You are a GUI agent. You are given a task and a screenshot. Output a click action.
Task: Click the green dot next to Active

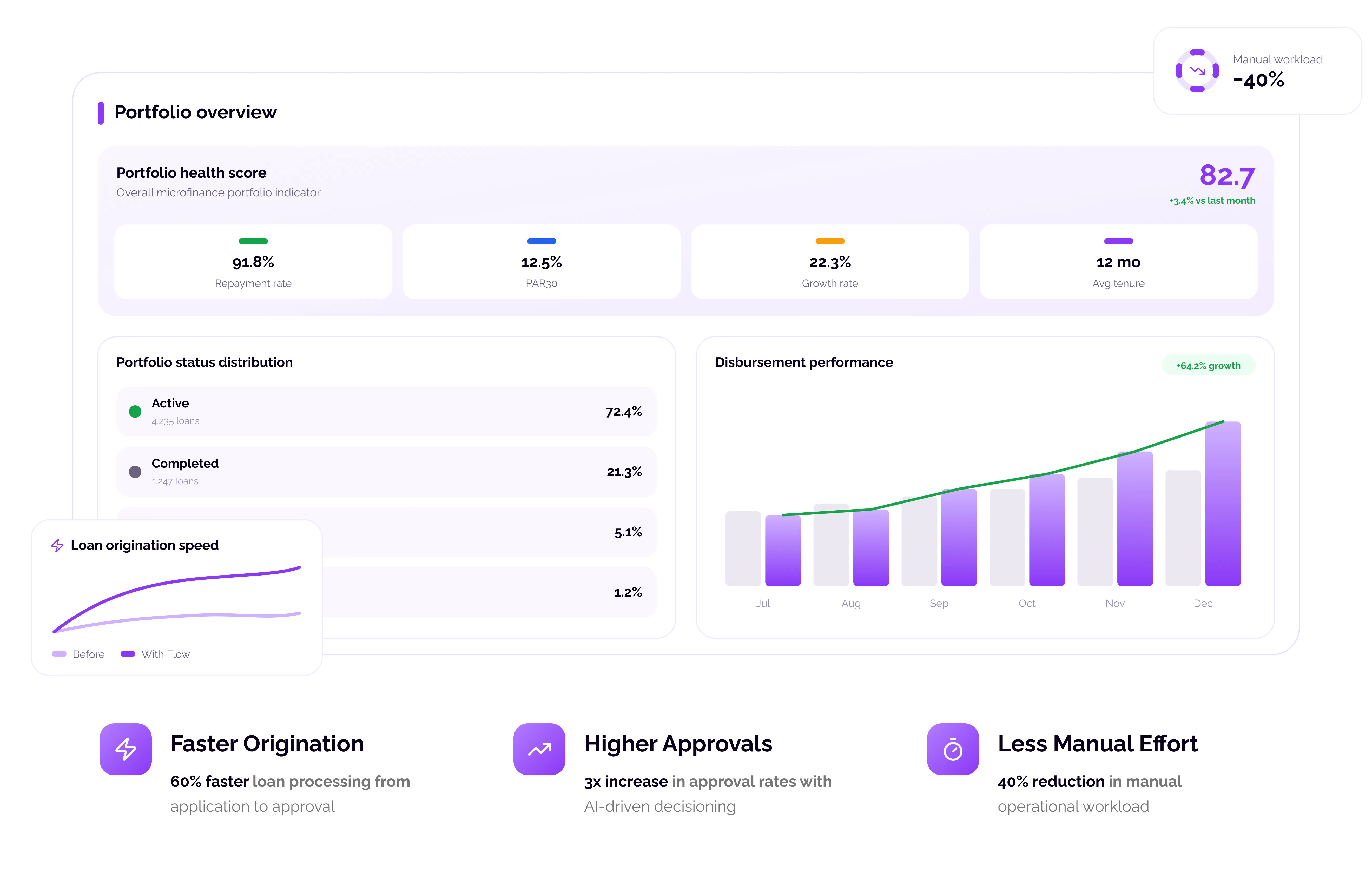(135, 411)
